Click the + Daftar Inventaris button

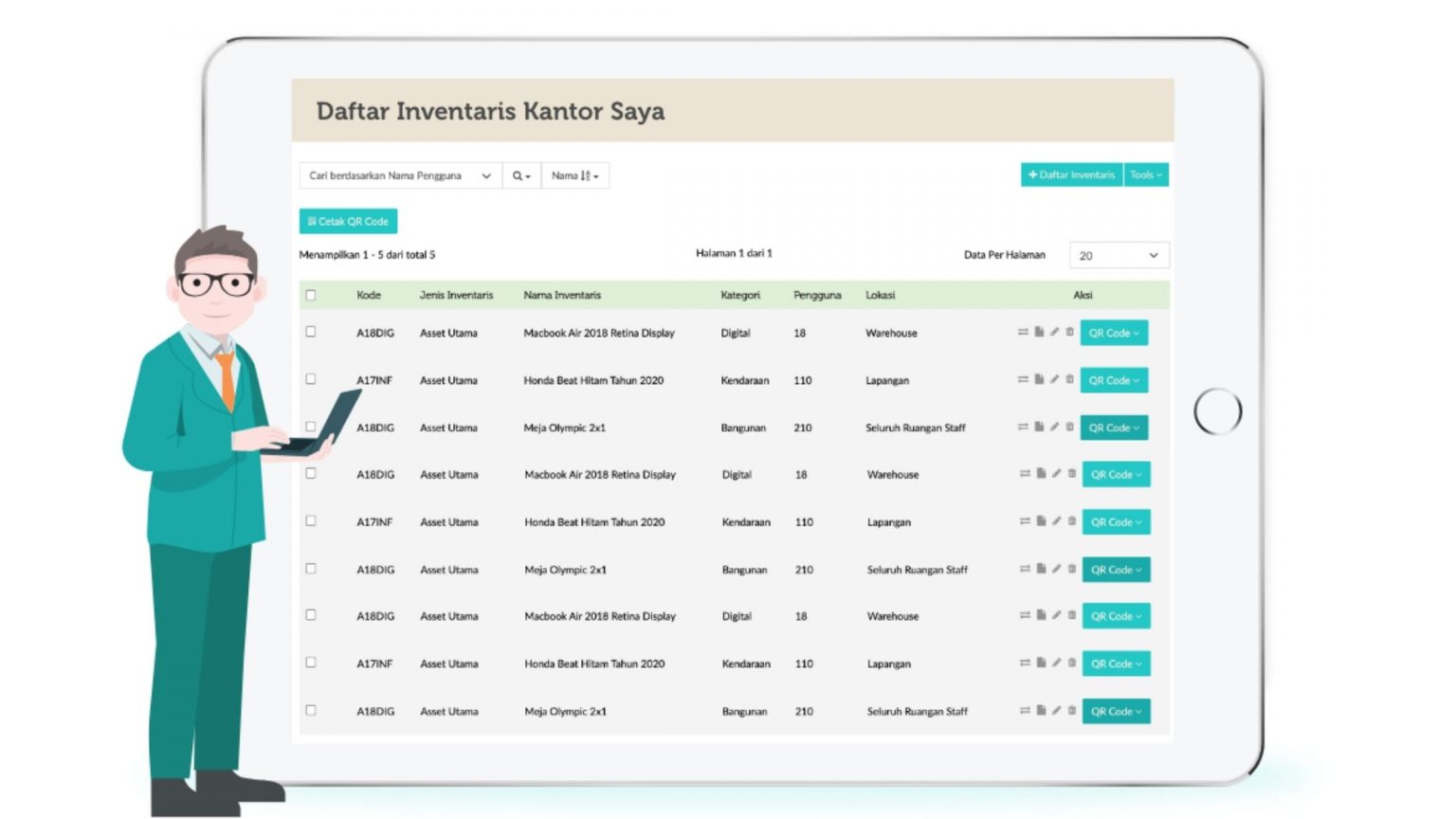[1071, 174]
